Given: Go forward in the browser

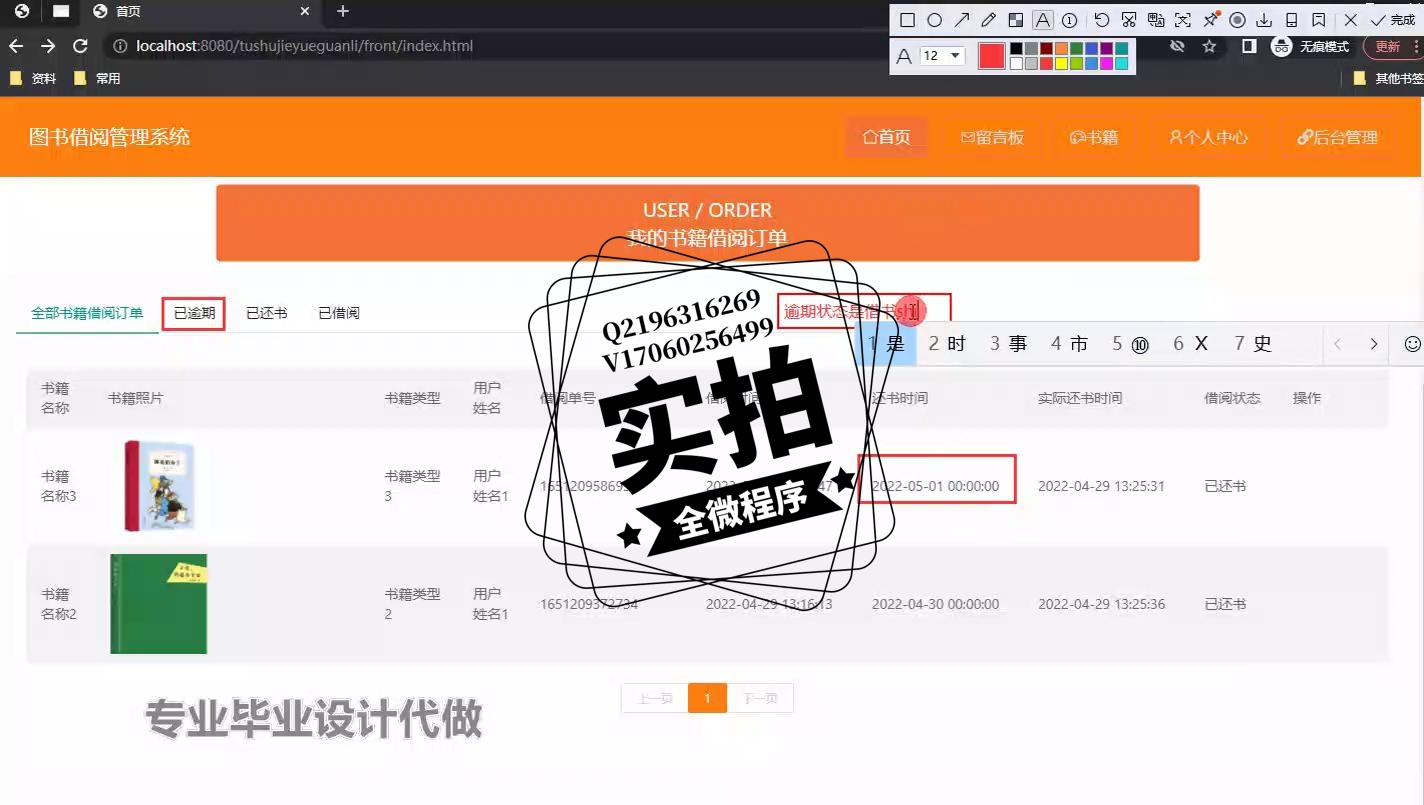Looking at the screenshot, I should point(48,46).
